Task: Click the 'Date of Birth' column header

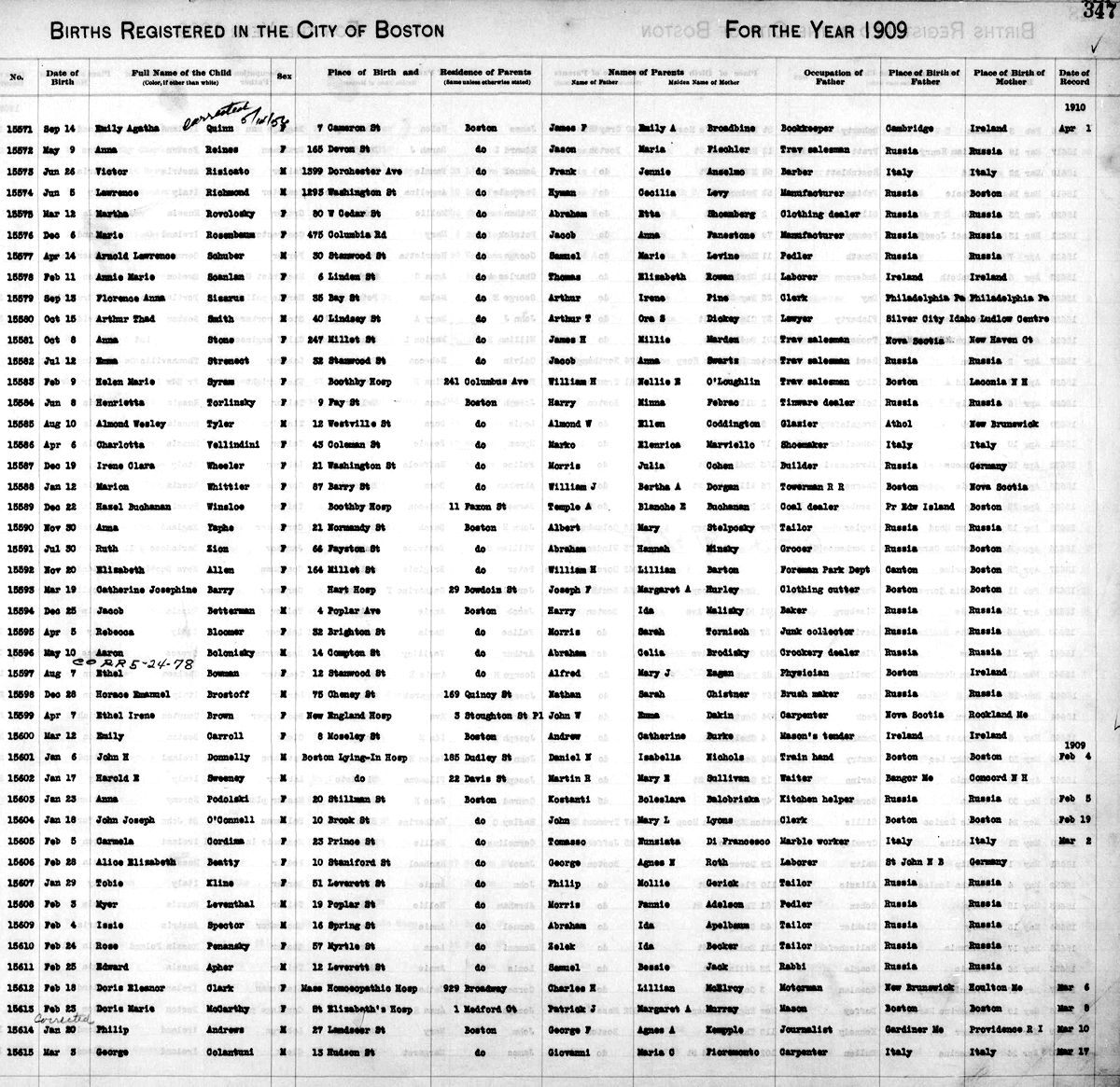Action: [x=62, y=77]
